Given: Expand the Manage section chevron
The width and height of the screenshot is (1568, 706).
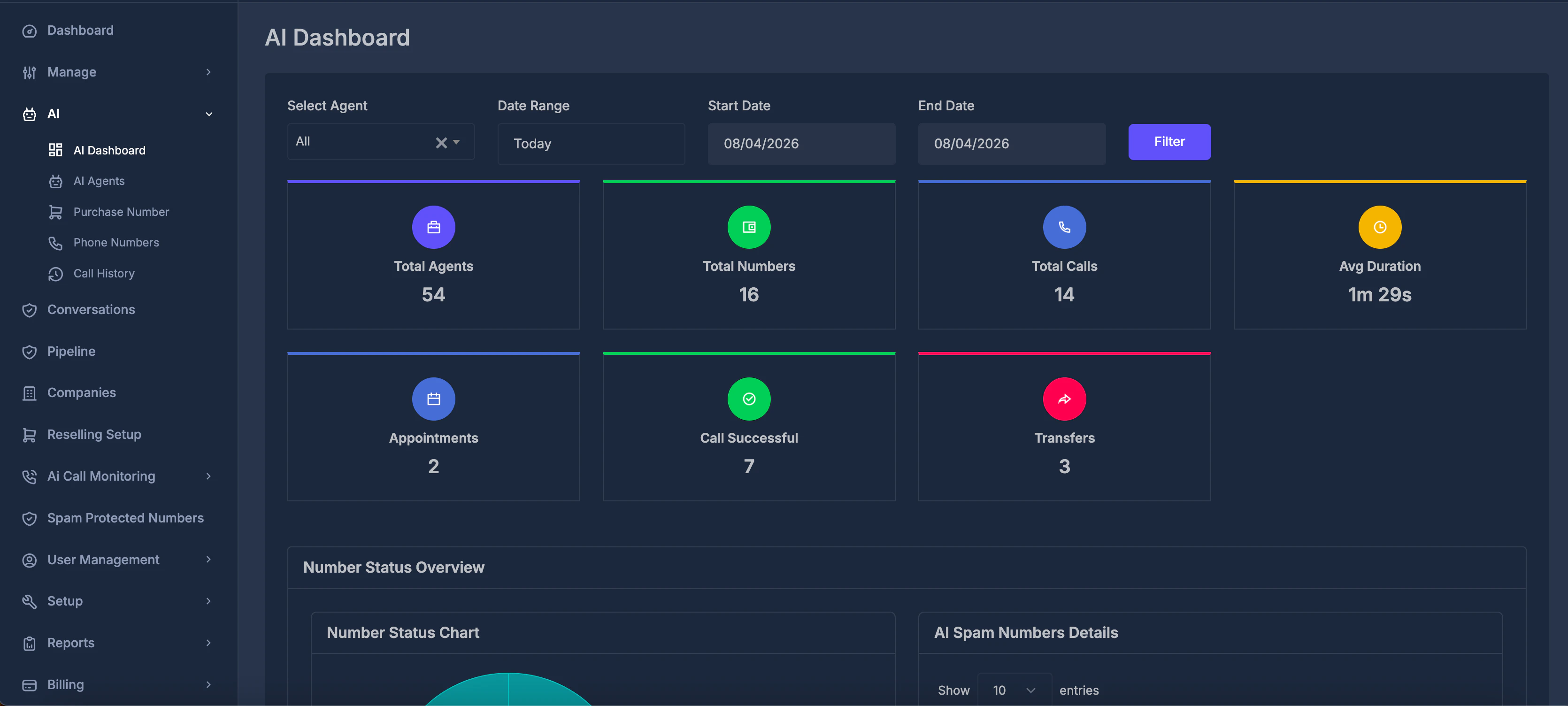Looking at the screenshot, I should pyautogui.click(x=209, y=72).
